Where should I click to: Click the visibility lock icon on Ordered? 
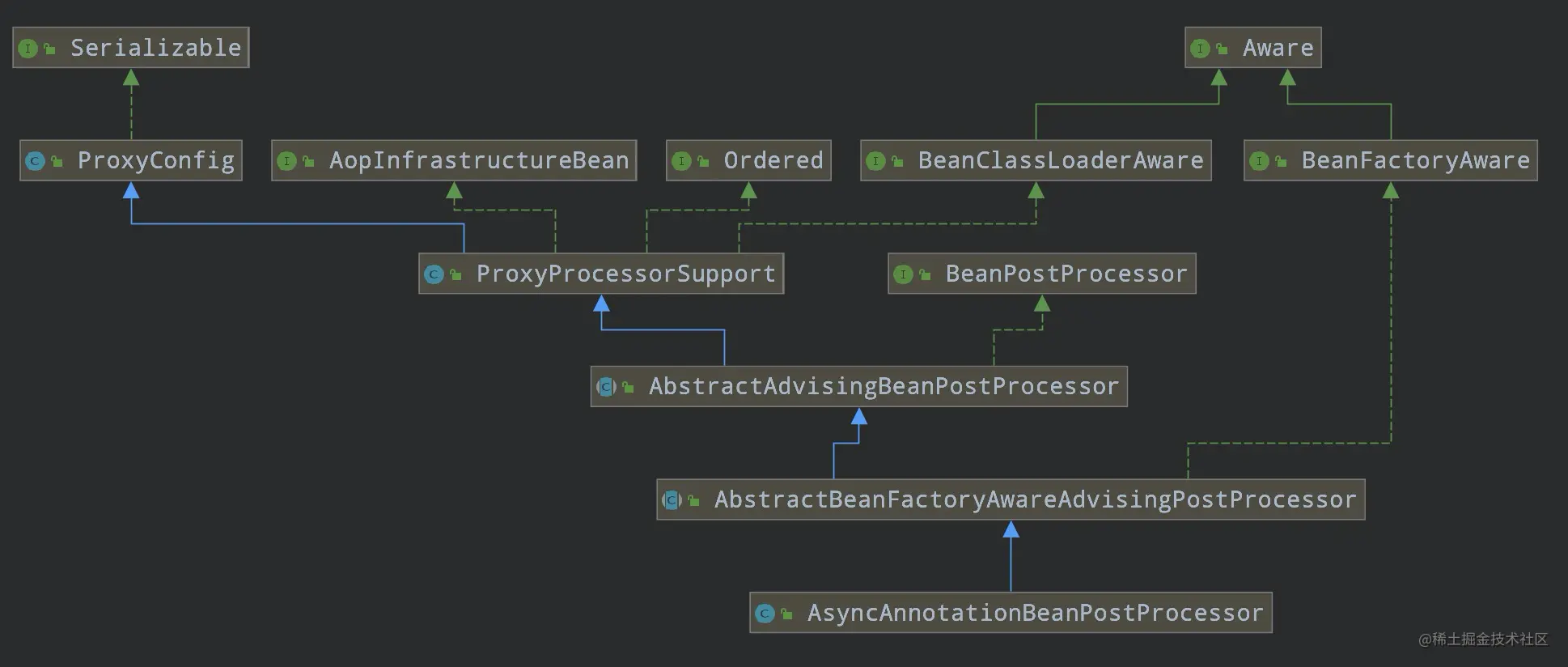tap(703, 162)
